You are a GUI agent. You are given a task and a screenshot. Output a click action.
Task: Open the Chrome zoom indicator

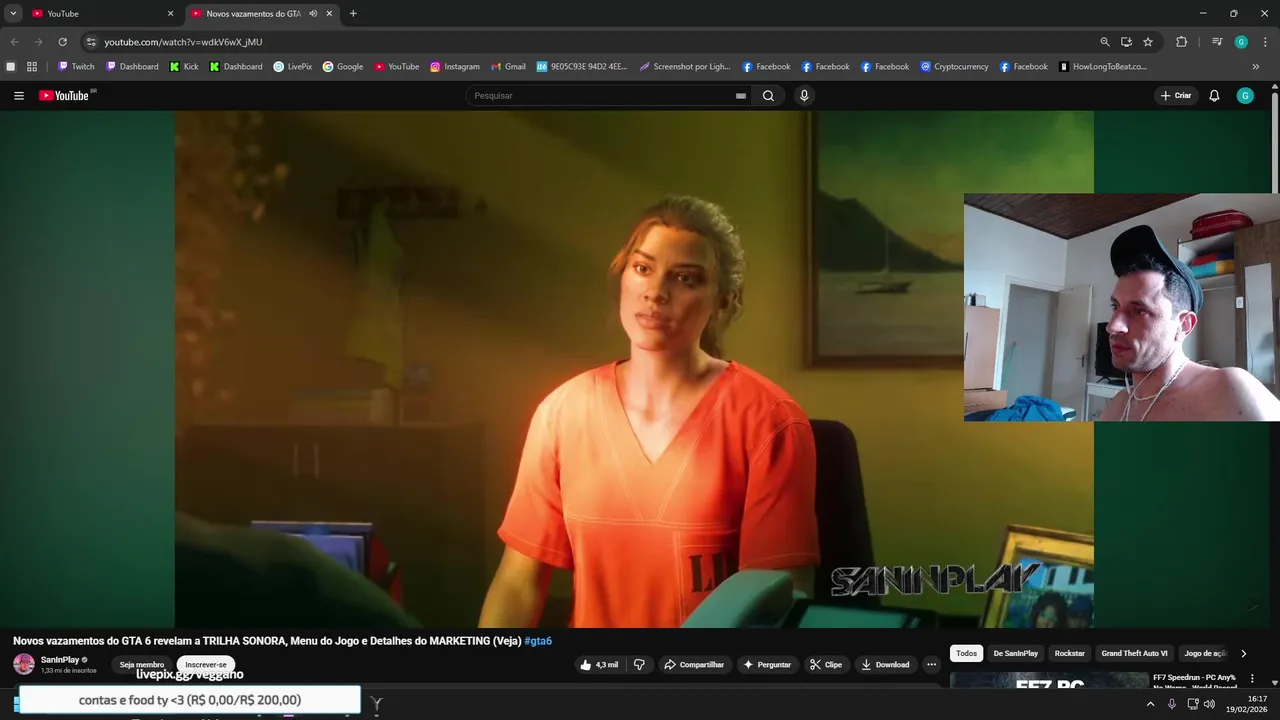point(1105,42)
